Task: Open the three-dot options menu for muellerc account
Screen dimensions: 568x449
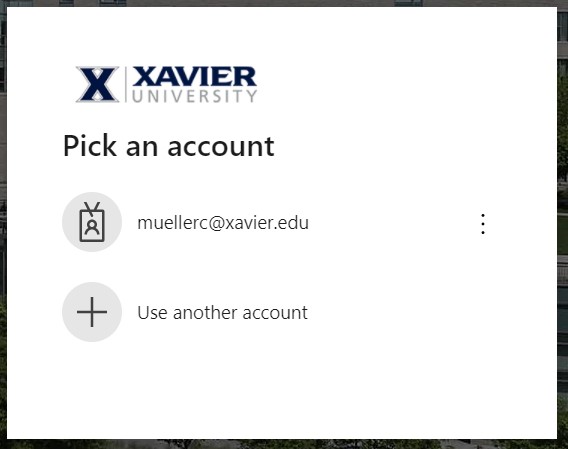Action: [x=483, y=224]
